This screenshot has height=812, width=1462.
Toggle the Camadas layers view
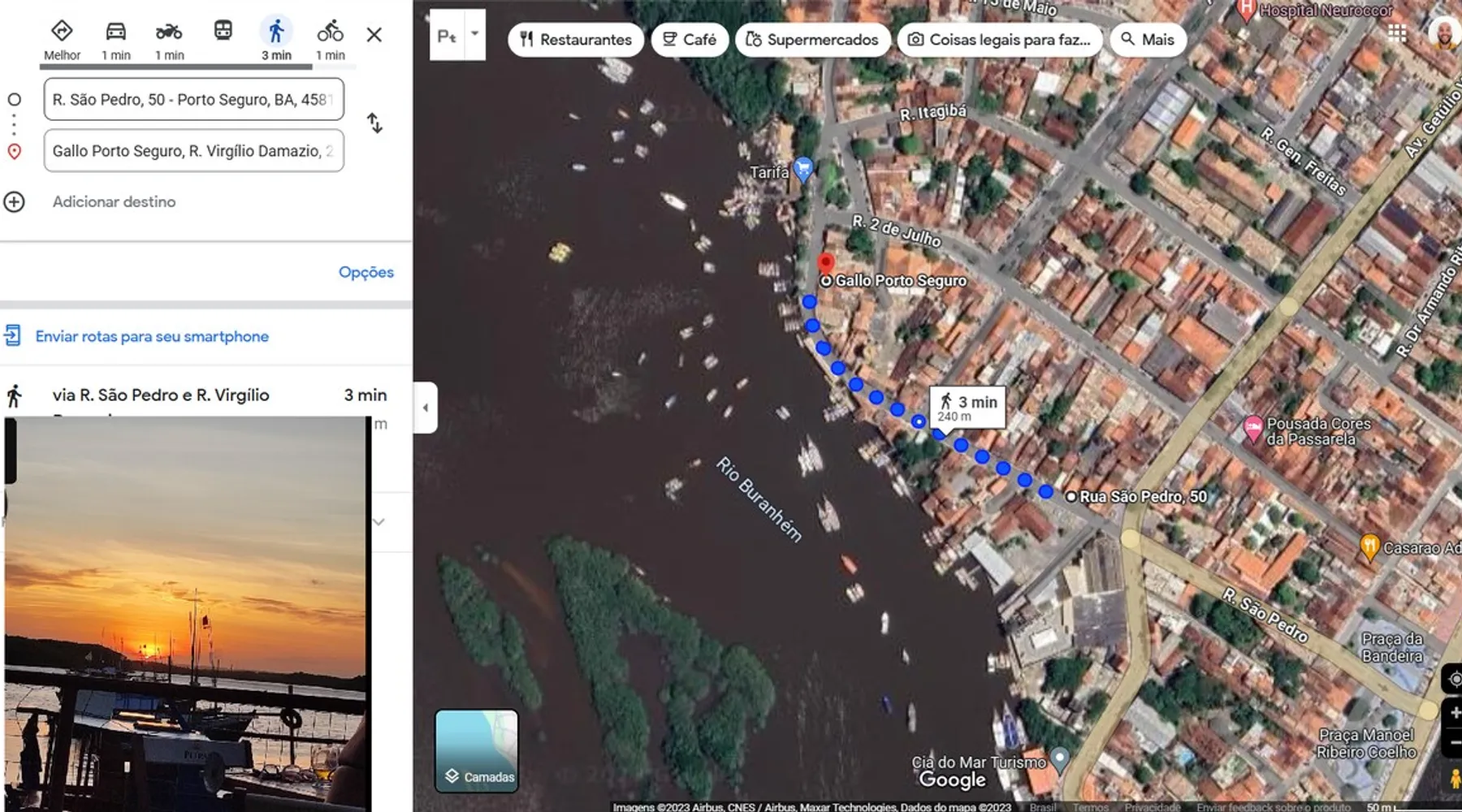[477, 751]
